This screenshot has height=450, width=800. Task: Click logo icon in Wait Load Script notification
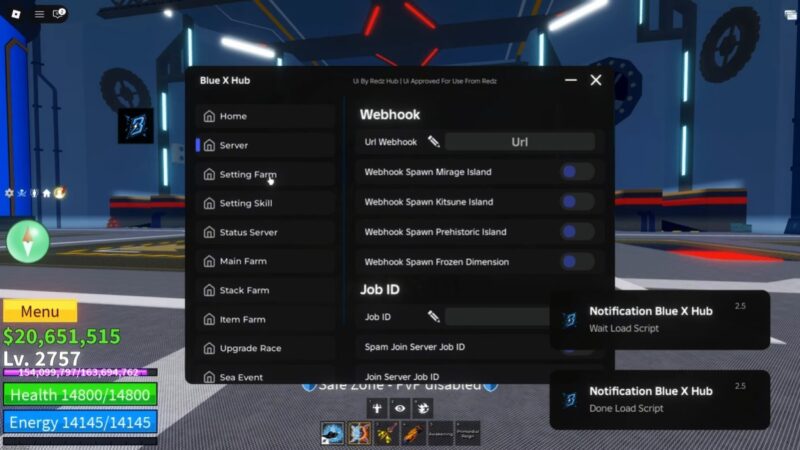click(x=570, y=320)
